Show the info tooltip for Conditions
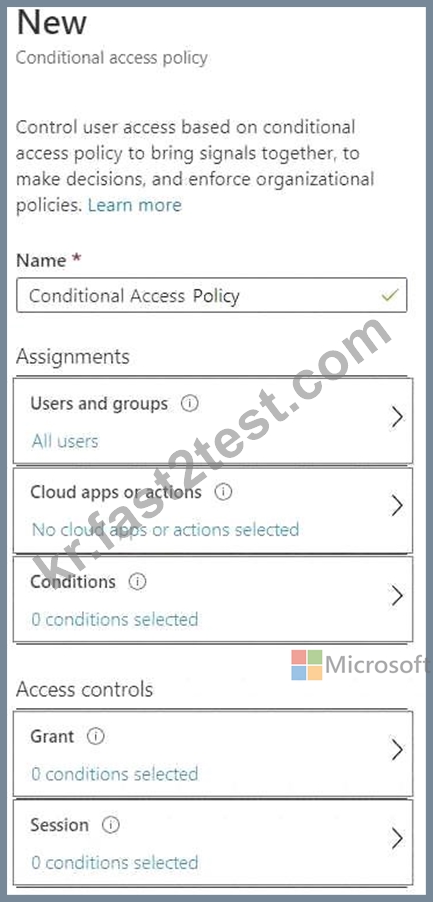 click(137, 582)
